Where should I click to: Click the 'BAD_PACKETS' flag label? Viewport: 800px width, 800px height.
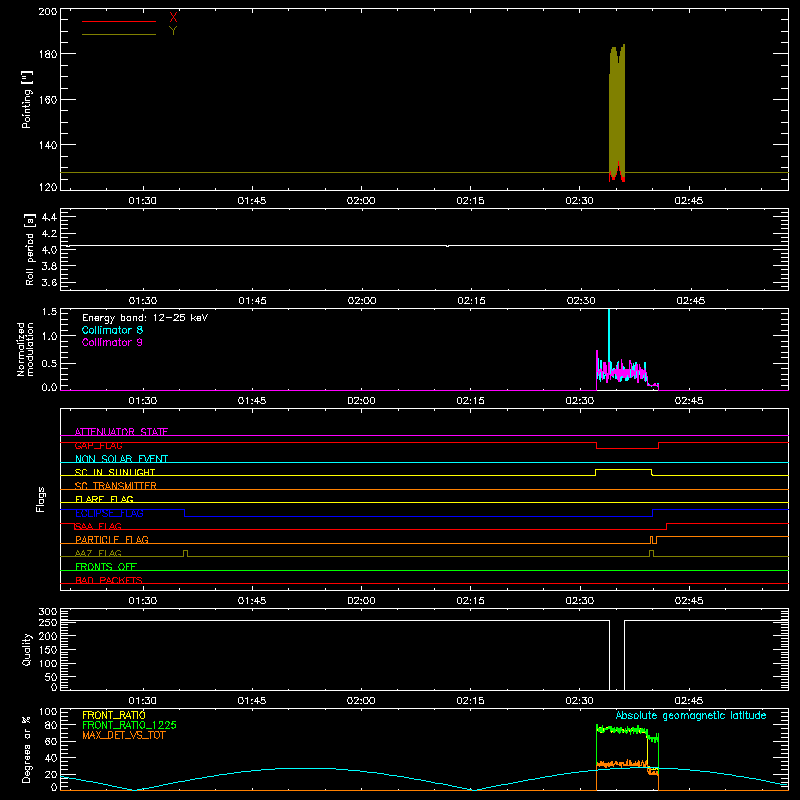(x=109, y=580)
